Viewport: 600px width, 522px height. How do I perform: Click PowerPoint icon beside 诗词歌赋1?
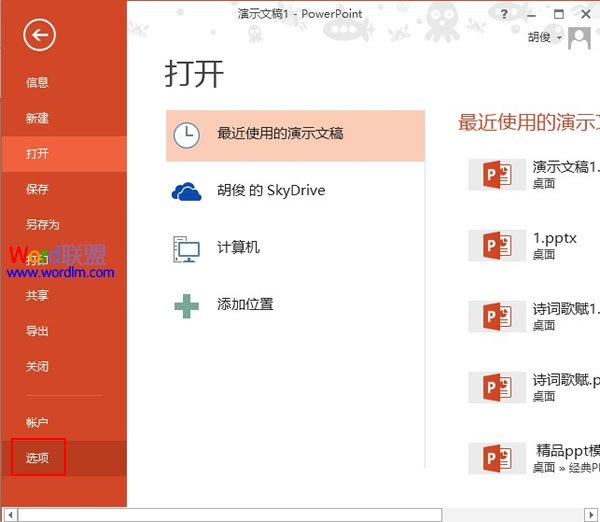497,316
